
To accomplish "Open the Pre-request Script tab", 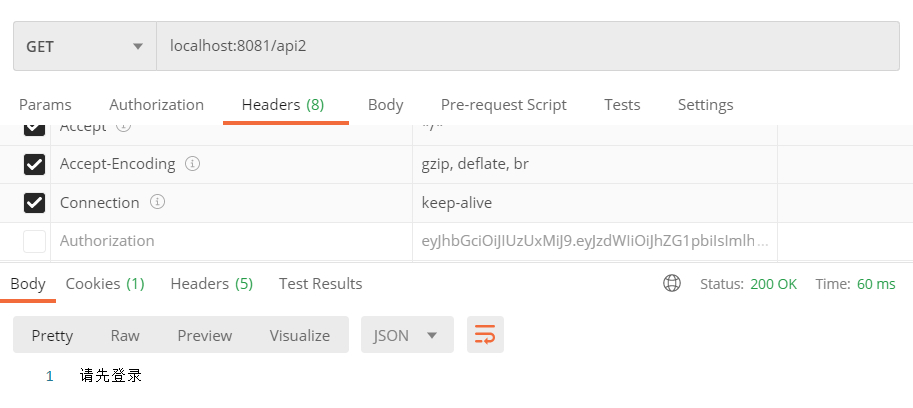I will pos(504,105).
